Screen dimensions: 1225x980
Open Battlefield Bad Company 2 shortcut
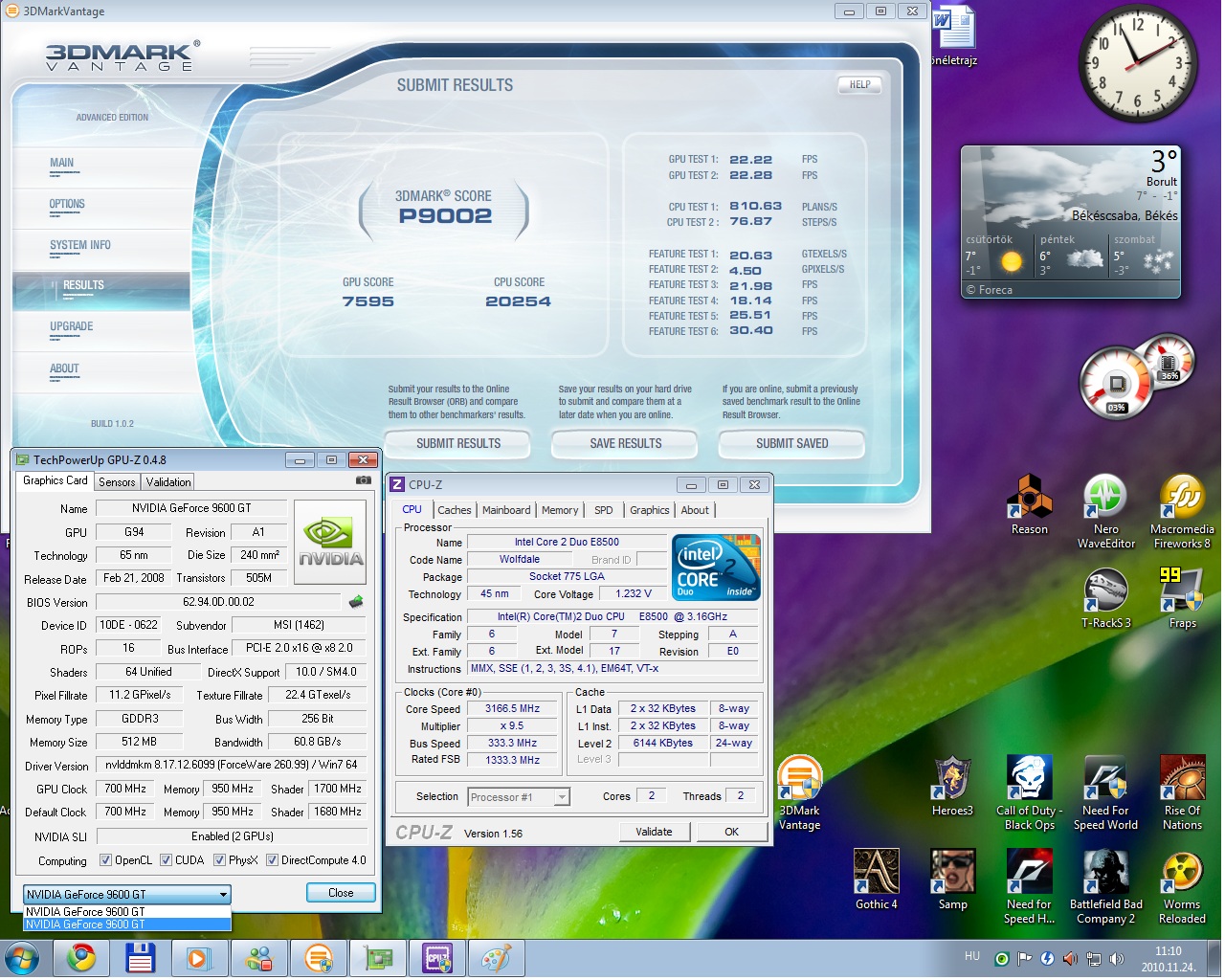click(1105, 887)
